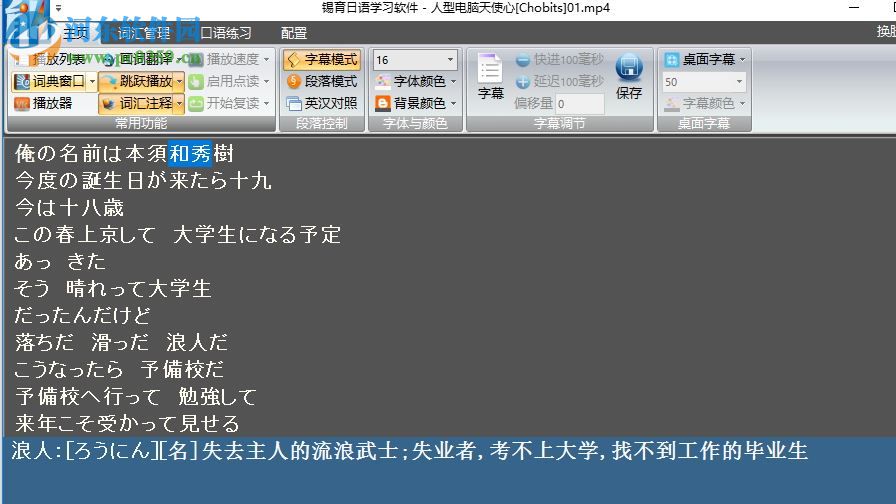
Task: Select subtitle line 来年こそ受かって見せる
Action: (127, 423)
